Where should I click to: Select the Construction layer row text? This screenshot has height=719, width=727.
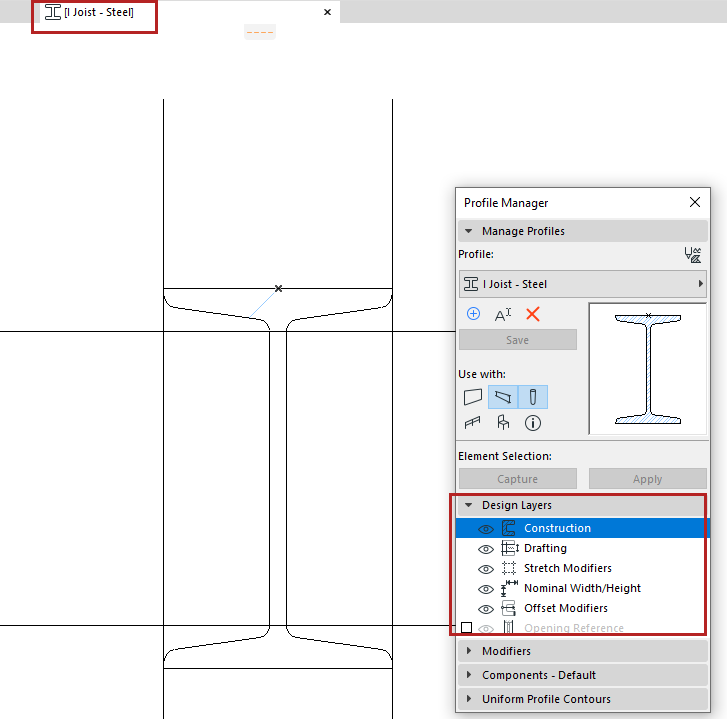(x=557, y=528)
